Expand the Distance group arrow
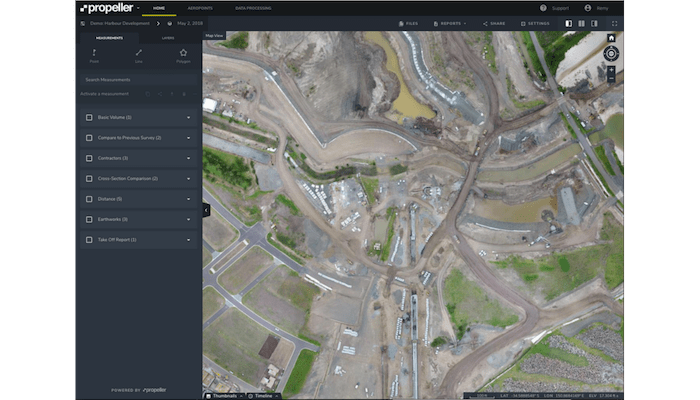The image size is (700, 400). coord(188,199)
